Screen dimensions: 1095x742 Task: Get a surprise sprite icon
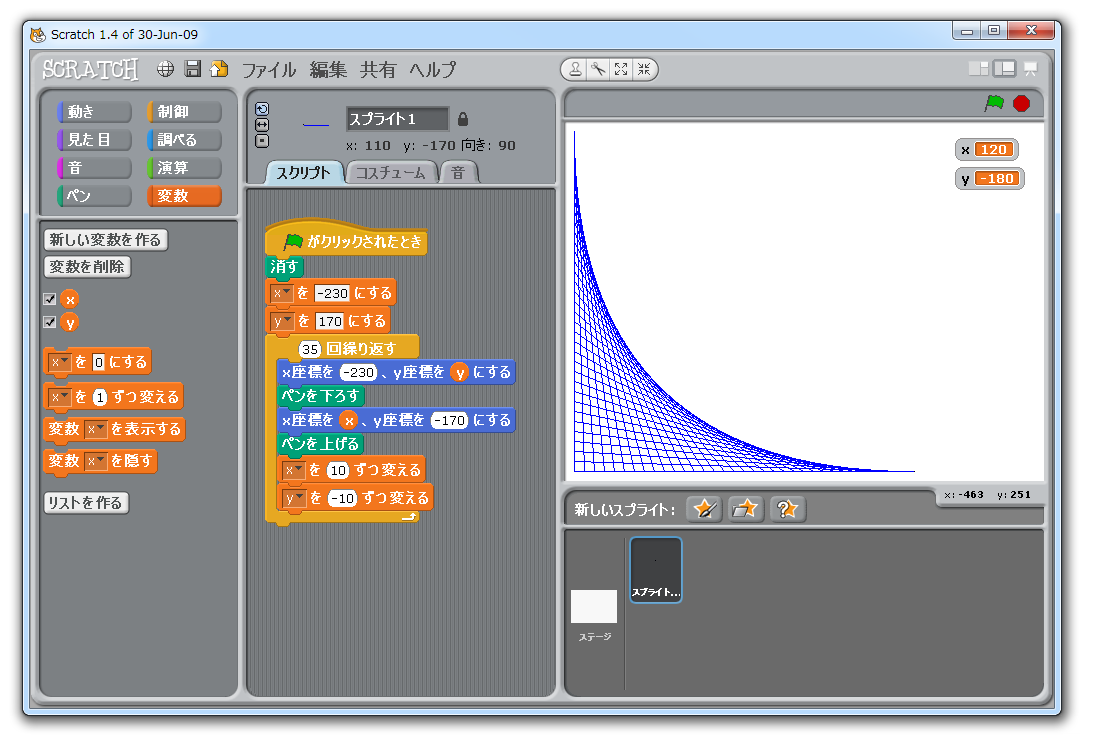788,509
